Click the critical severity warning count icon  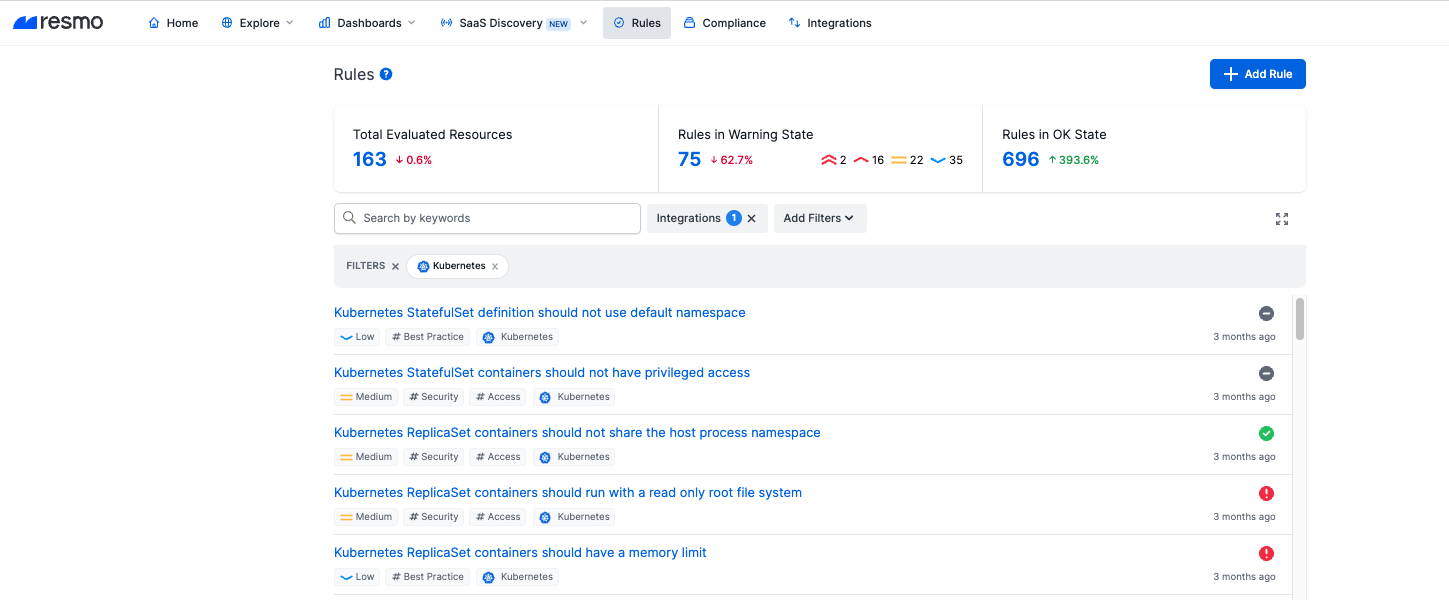[x=828, y=160]
